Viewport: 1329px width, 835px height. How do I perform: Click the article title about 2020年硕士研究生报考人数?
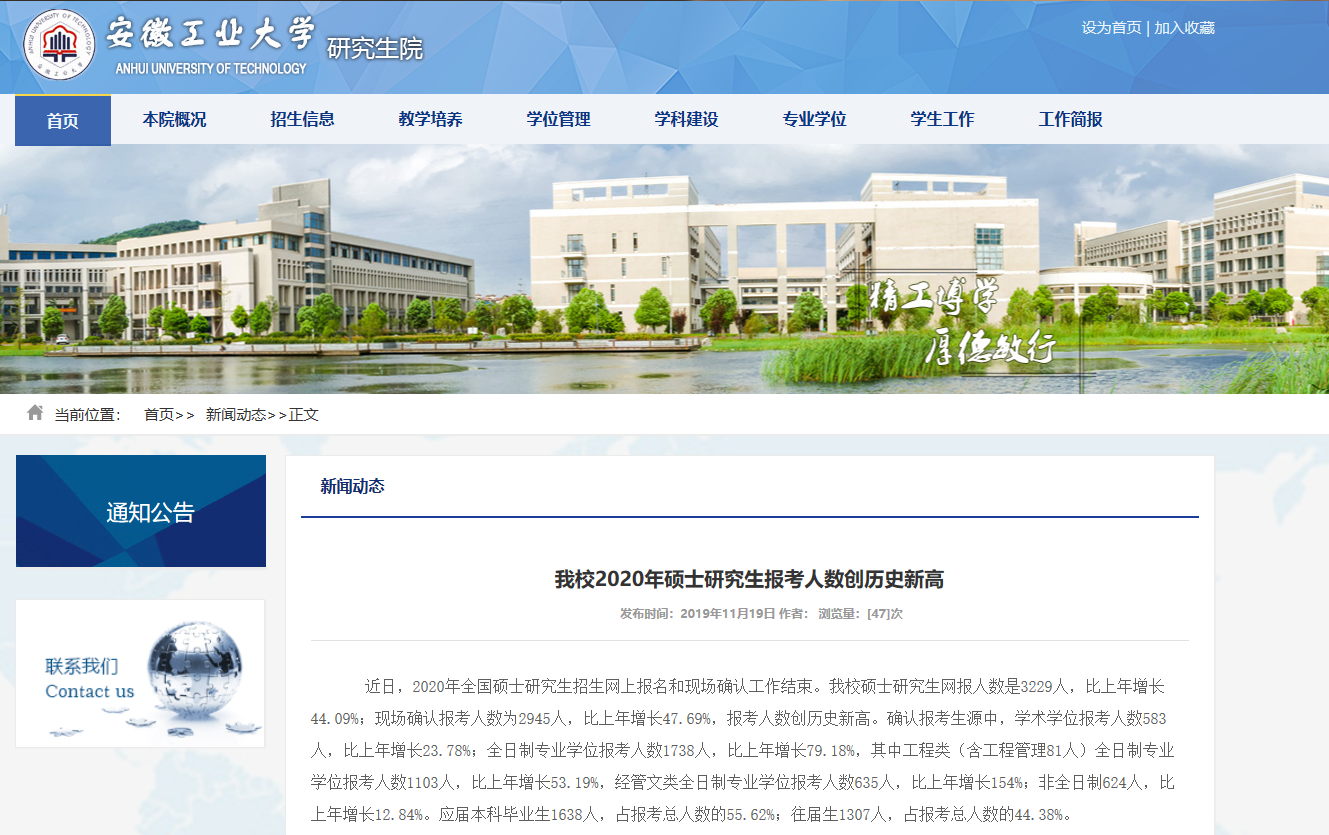749,579
